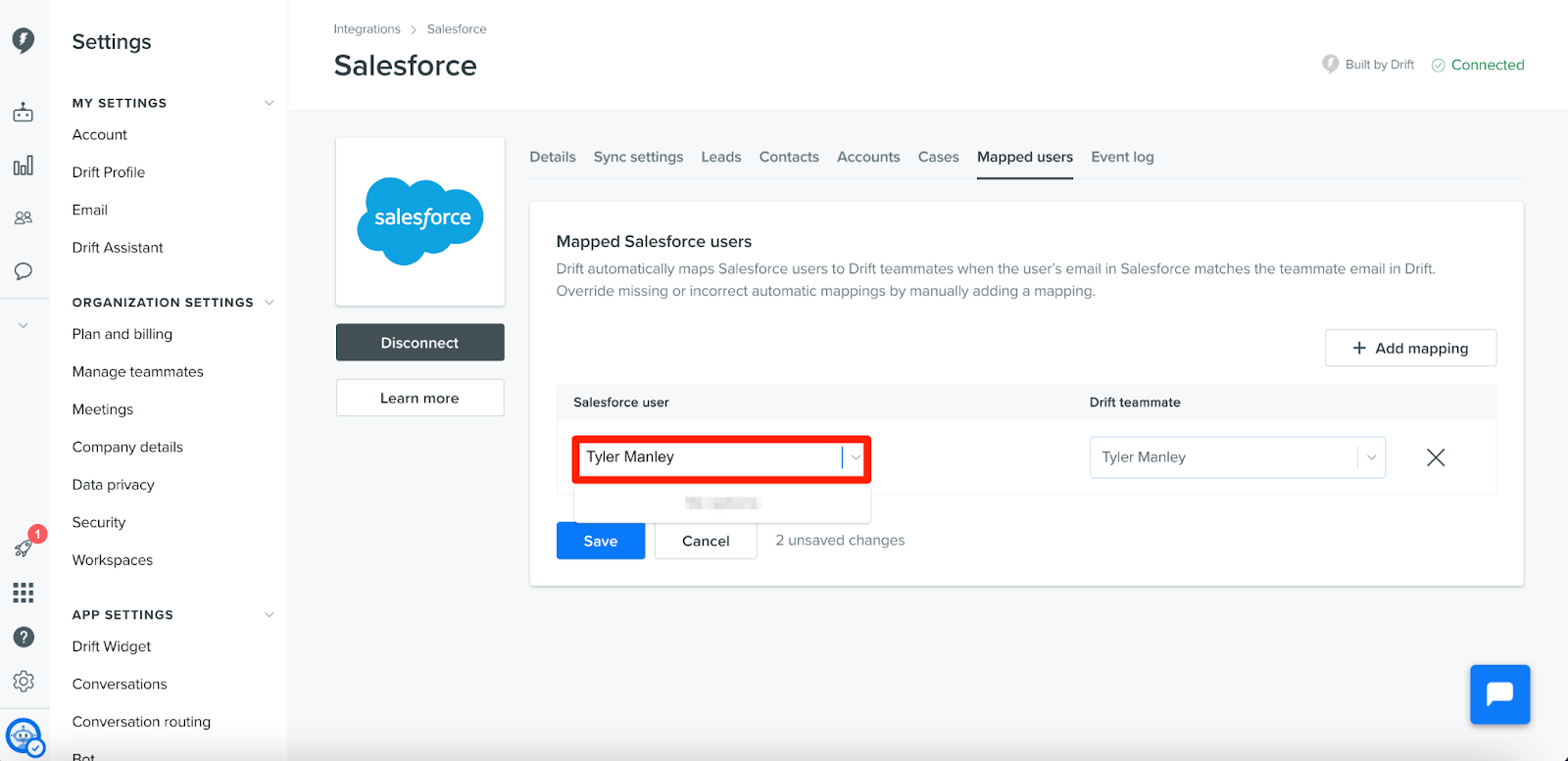This screenshot has width=1568, height=761.
Task: Open the Conversations chat bubble icon
Action: (x=24, y=271)
